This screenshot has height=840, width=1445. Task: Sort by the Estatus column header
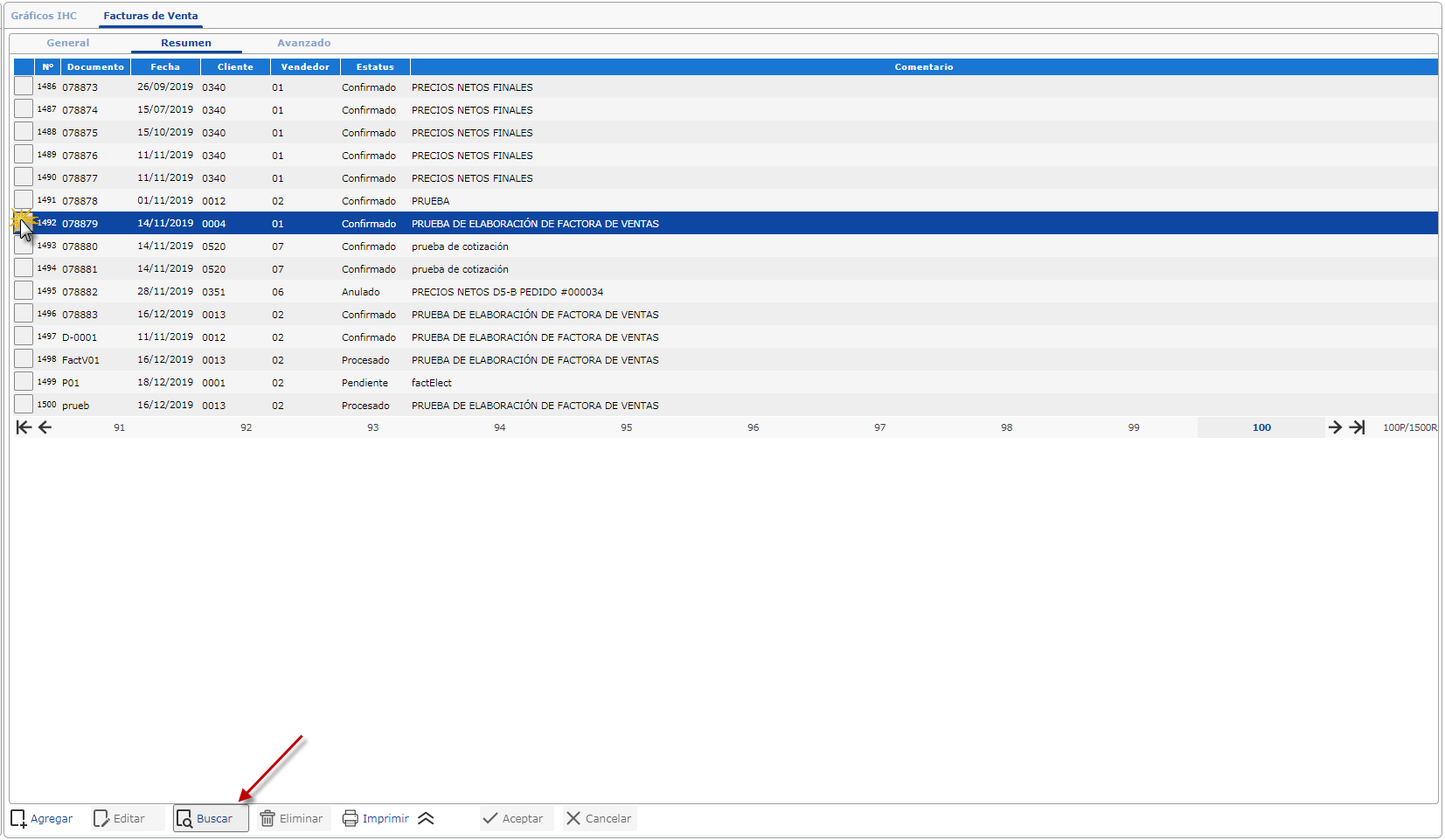click(x=375, y=67)
